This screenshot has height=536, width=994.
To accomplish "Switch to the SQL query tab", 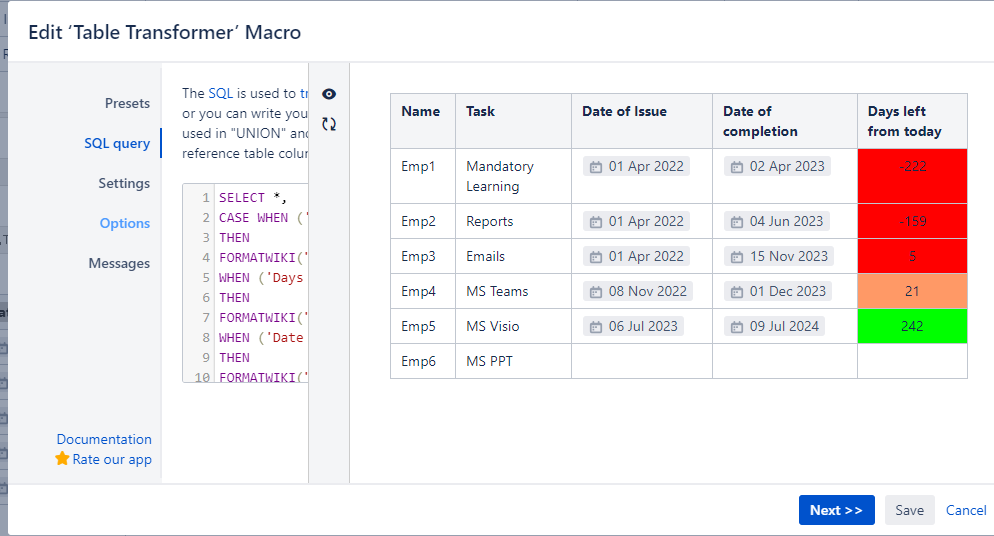I will pos(117,143).
